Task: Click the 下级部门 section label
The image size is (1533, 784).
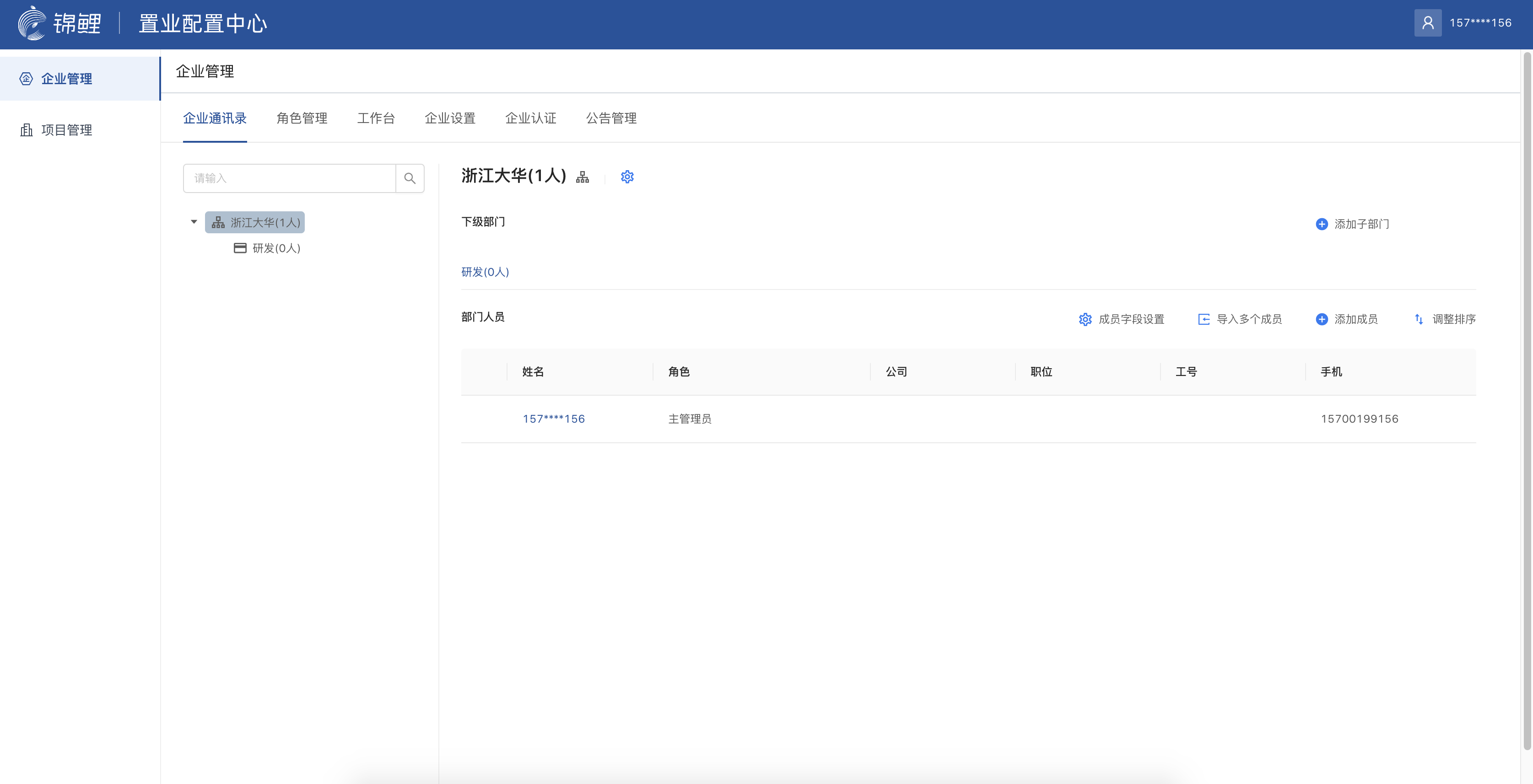Action: pos(483,222)
